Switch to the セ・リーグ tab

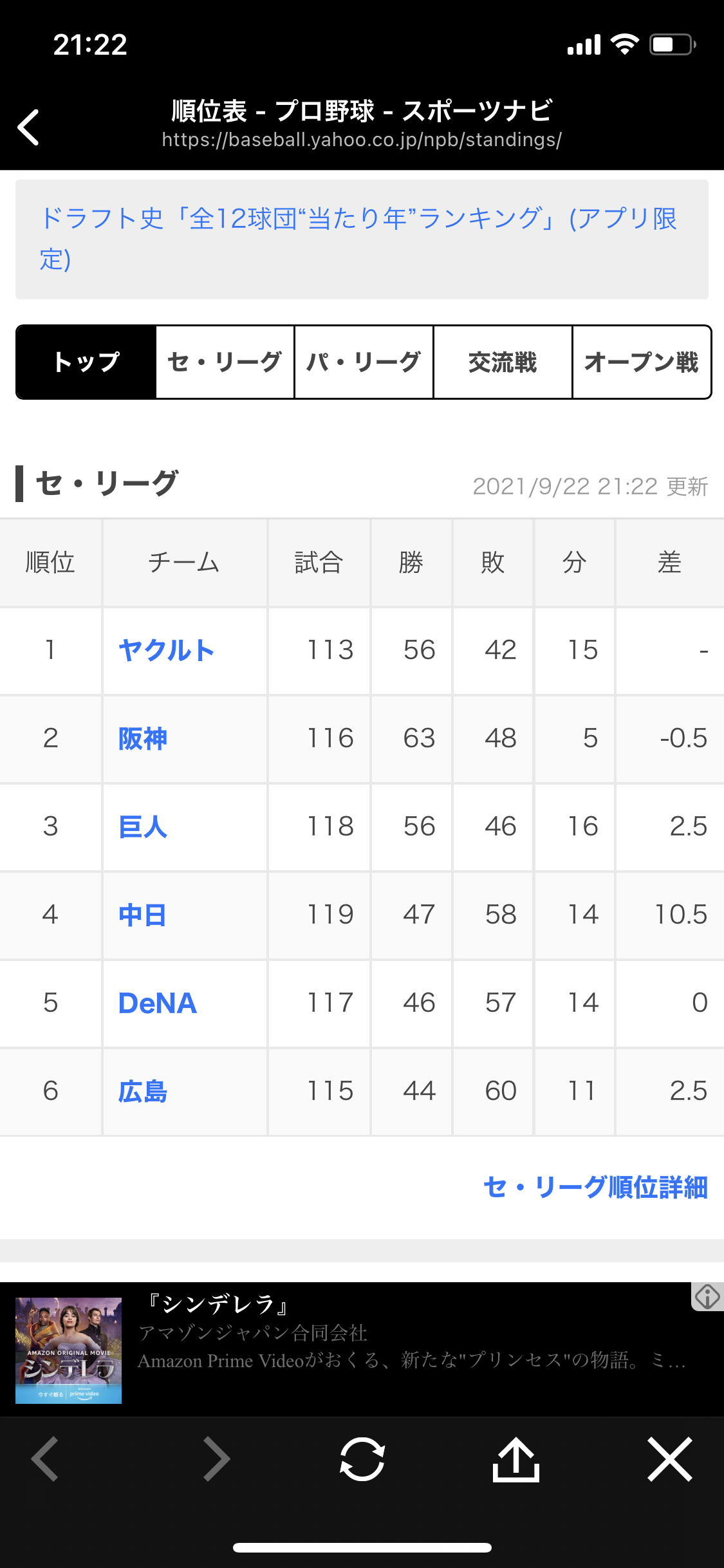pos(224,362)
